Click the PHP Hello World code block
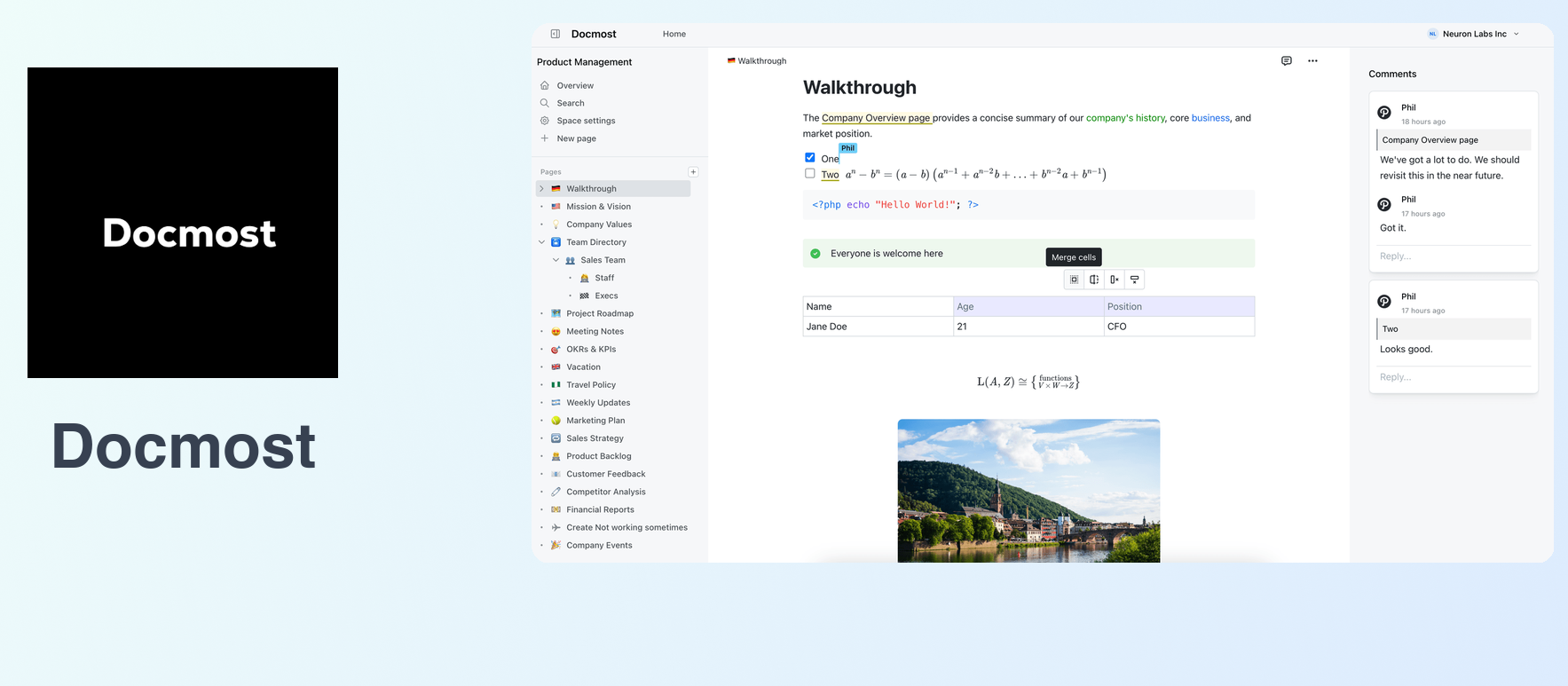 point(1028,205)
